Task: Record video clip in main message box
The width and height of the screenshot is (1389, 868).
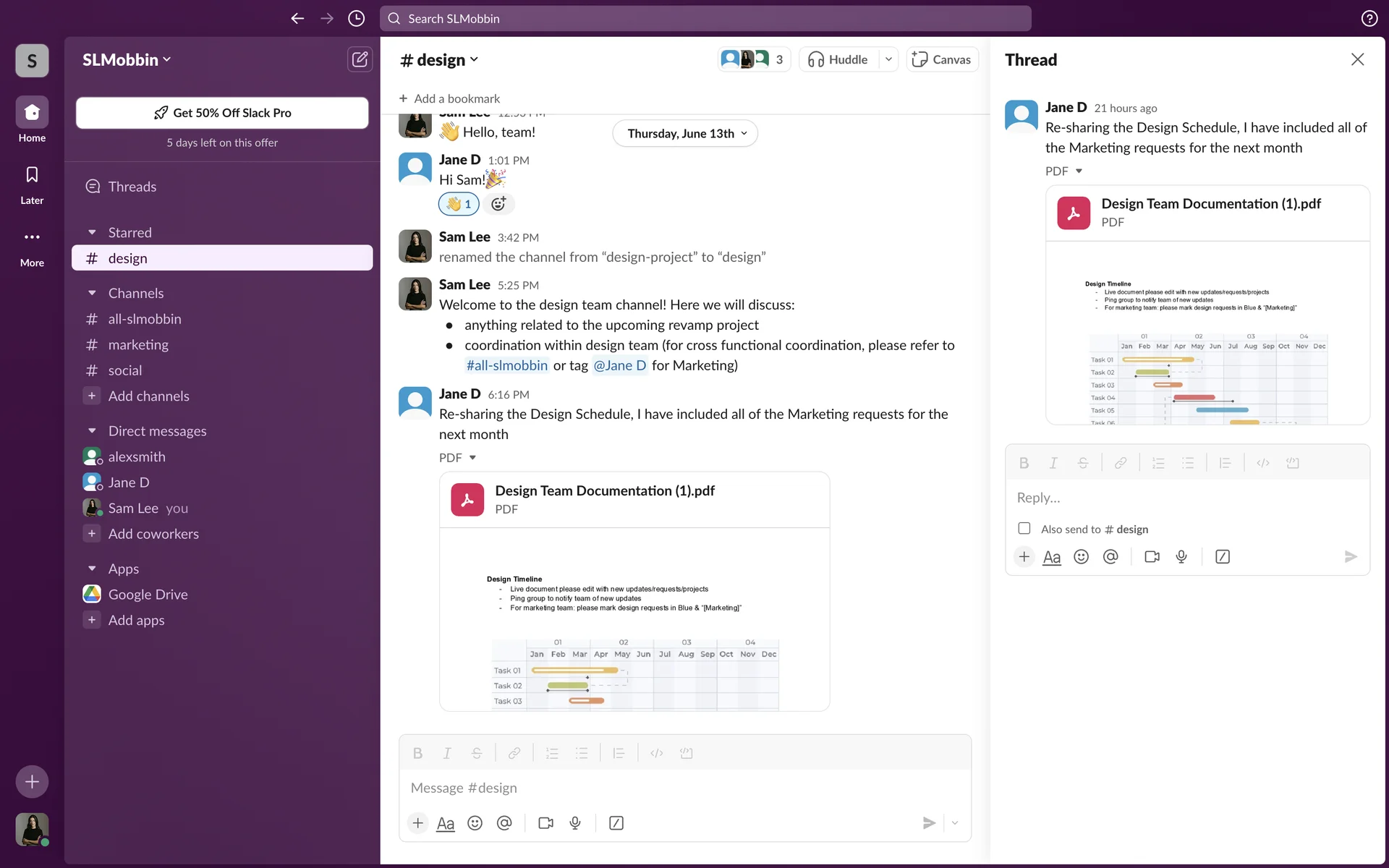Action: coord(546,823)
